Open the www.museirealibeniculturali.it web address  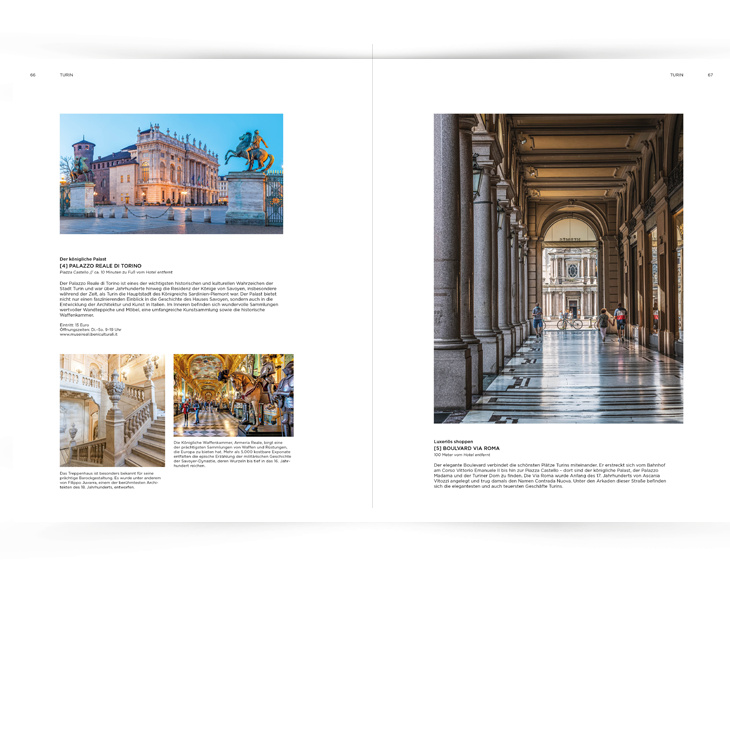88,334
